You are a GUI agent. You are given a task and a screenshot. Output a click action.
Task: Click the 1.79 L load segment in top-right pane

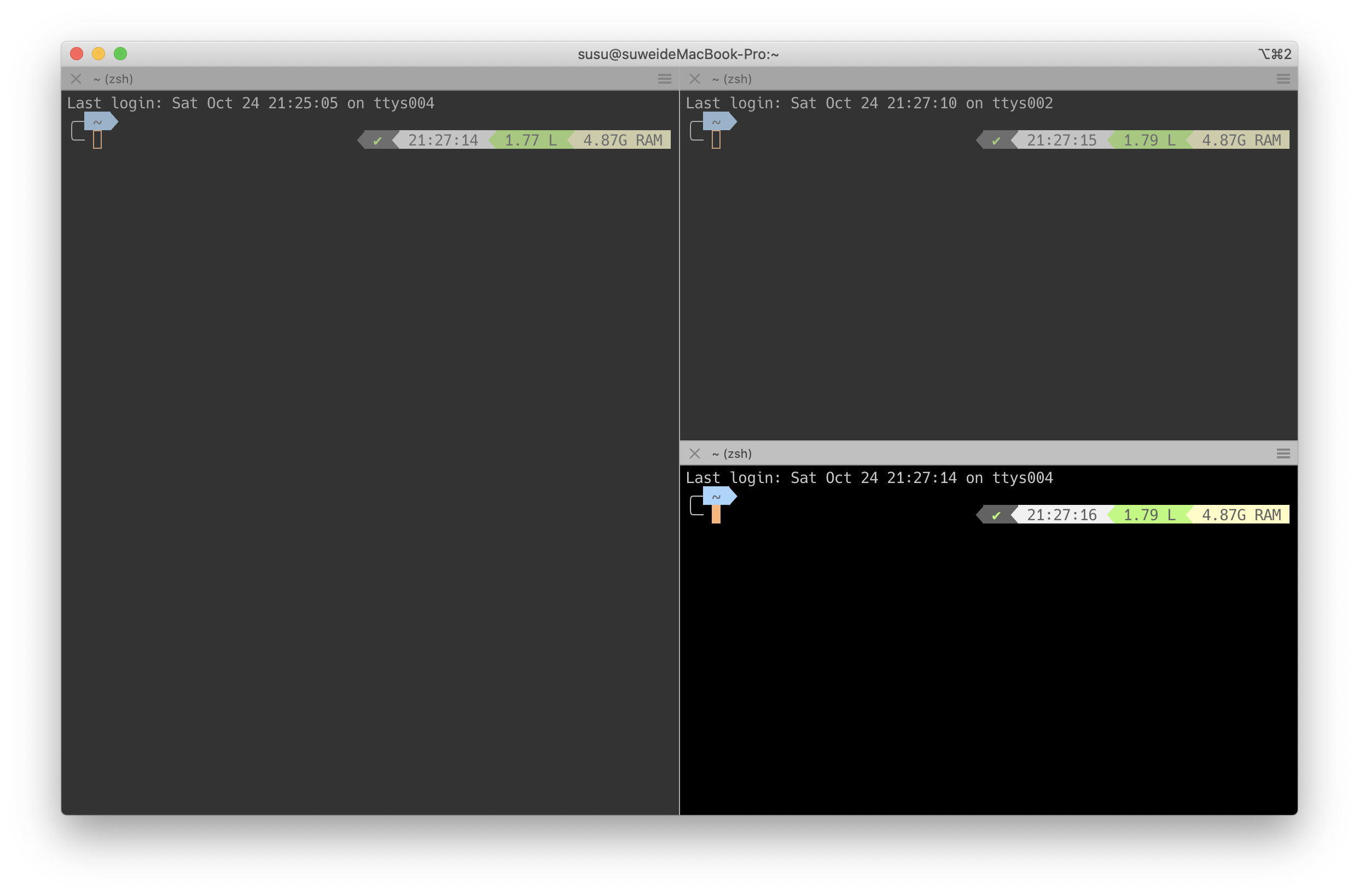click(x=1149, y=140)
